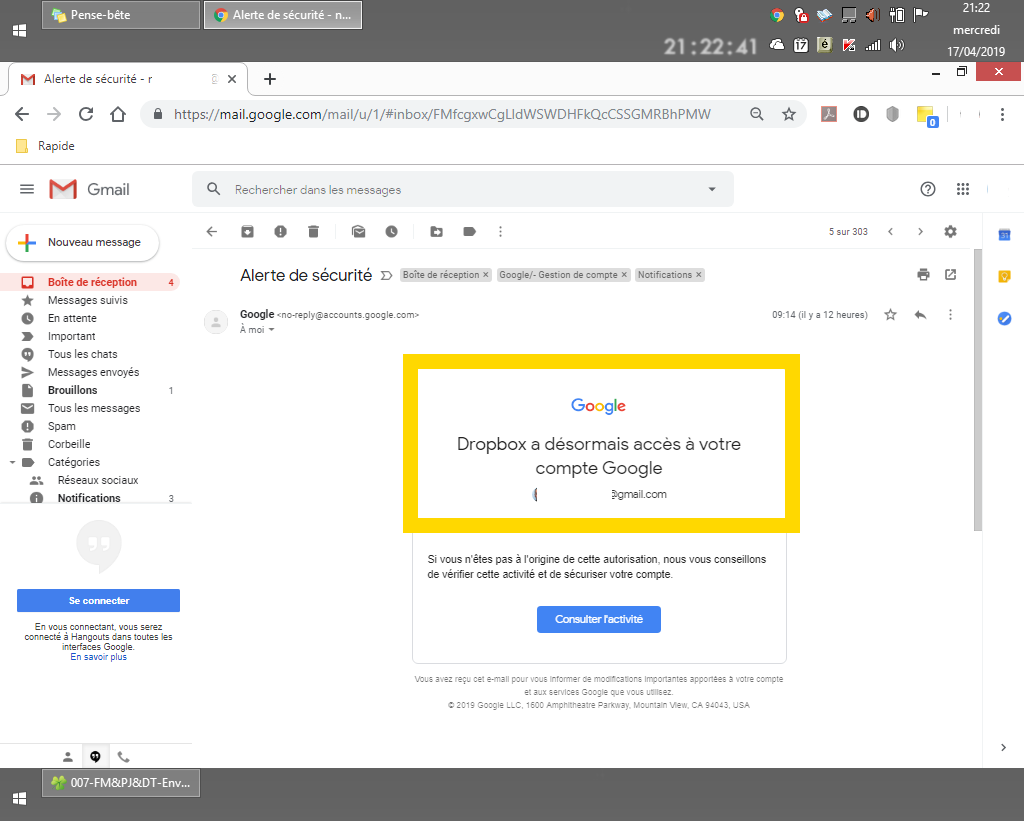This screenshot has height=821, width=1024.
Task: Open 007-FM&PJ&DT-Env taskbar item
Action: pyautogui.click(x=121, y=783)
